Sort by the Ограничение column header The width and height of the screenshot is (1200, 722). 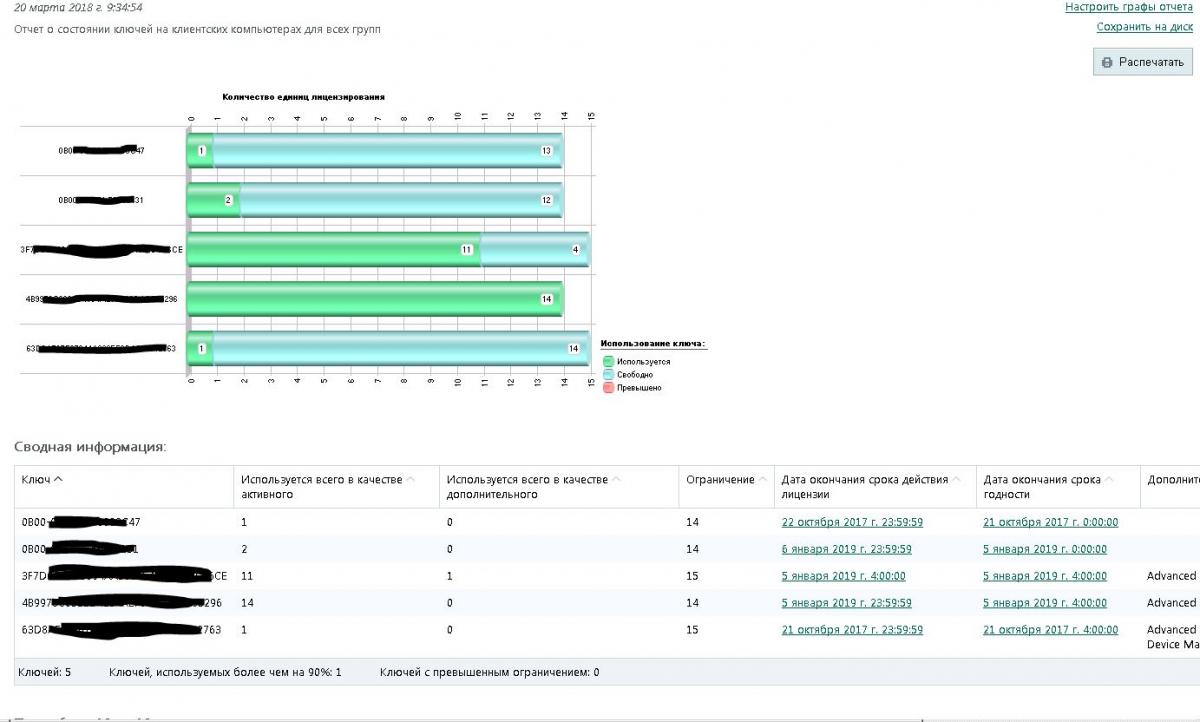point(726,480)
